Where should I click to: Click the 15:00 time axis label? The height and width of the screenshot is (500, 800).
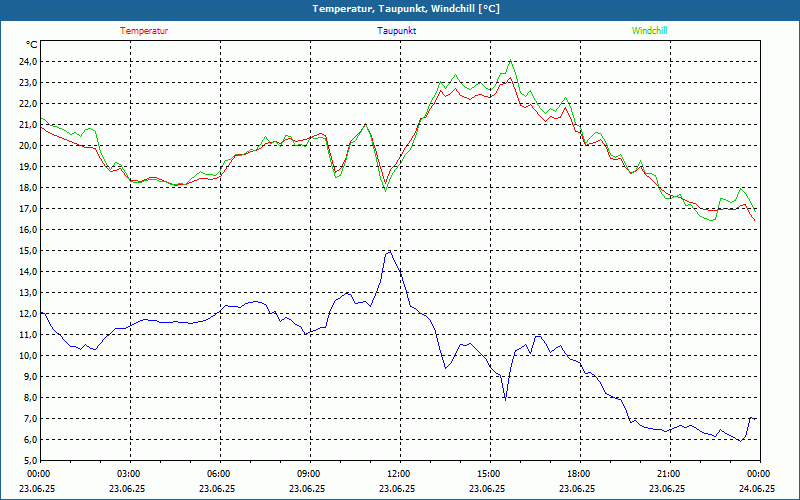(490, 474)
